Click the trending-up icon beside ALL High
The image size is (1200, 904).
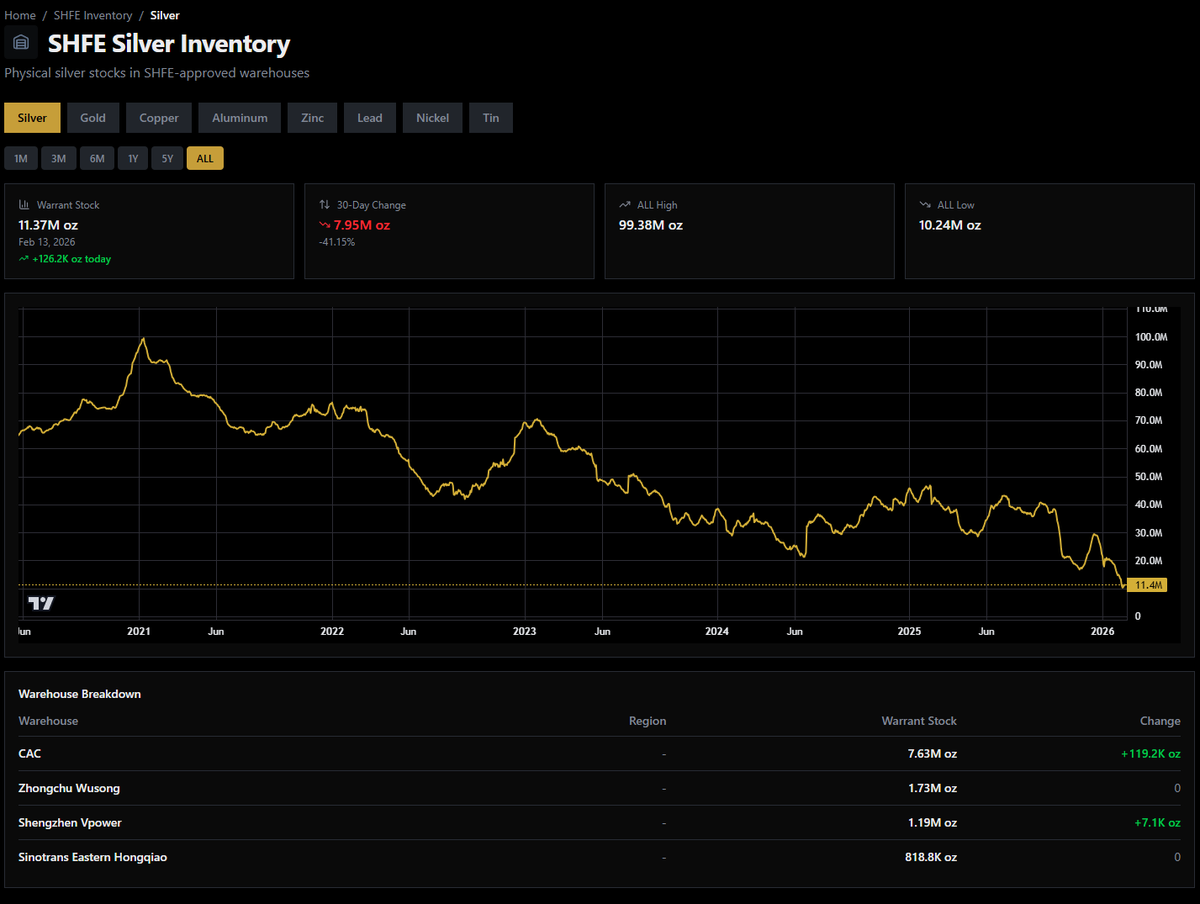click(624, 204)
